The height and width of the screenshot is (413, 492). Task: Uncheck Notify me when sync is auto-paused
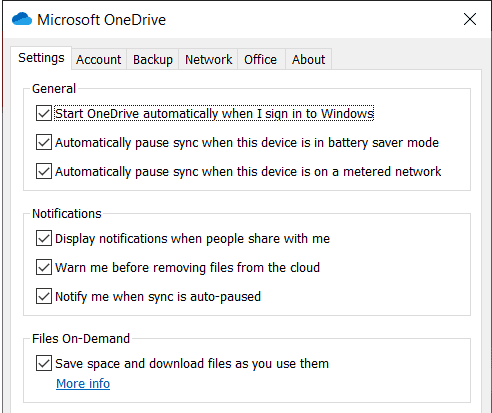(44, 296)
